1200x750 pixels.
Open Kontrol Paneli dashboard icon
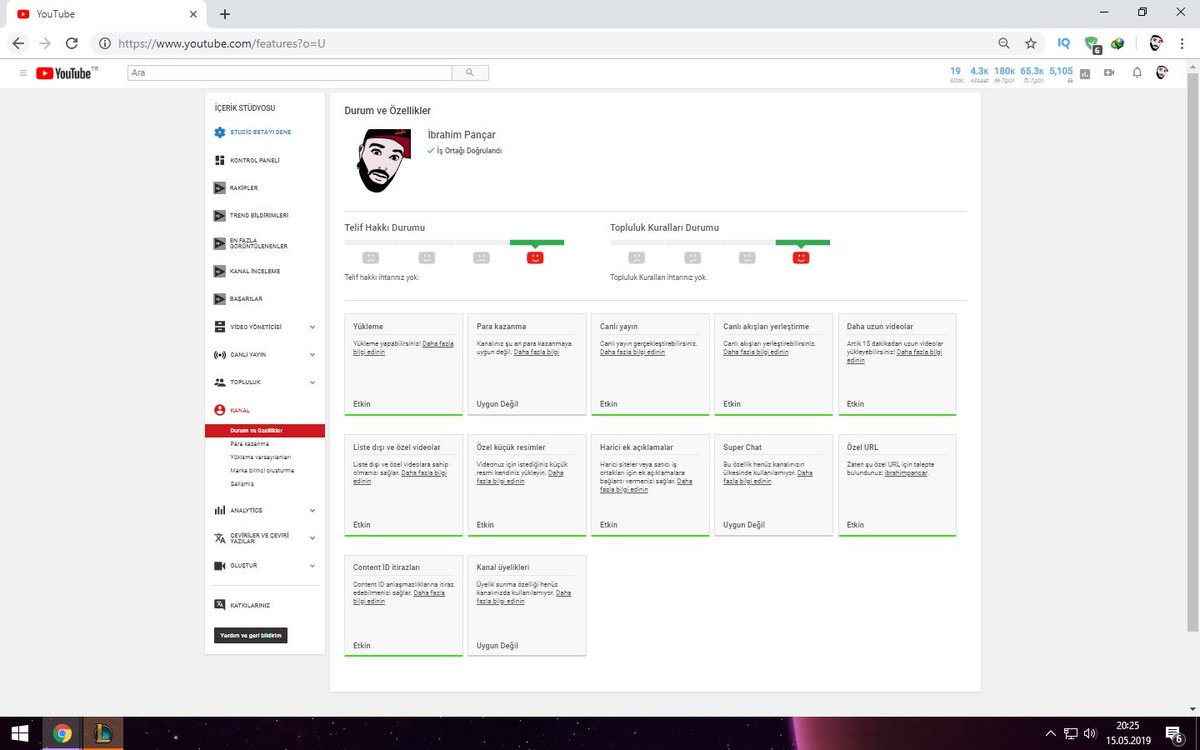[x=220, y=160]
